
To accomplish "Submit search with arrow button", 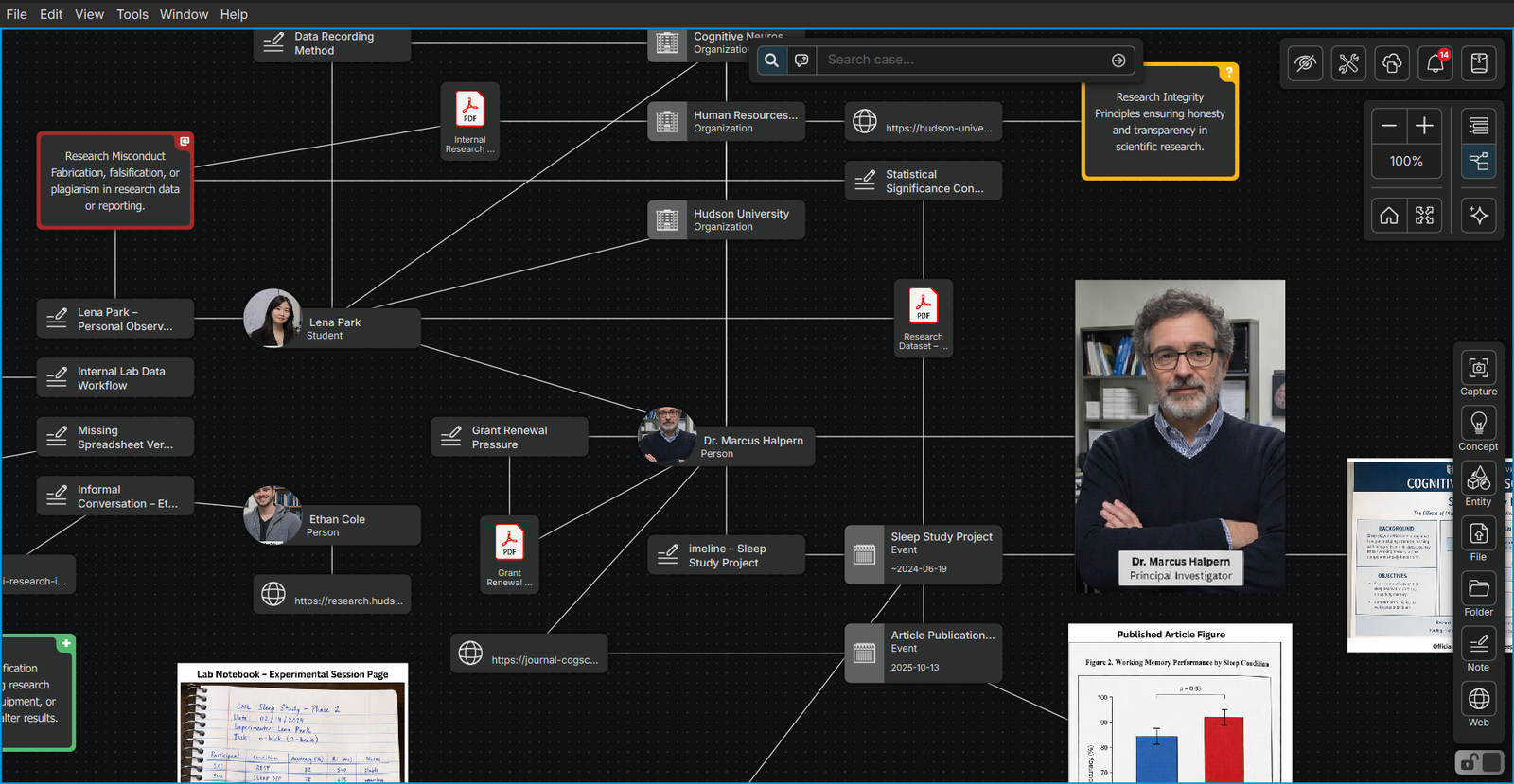I will [1118, 61].
